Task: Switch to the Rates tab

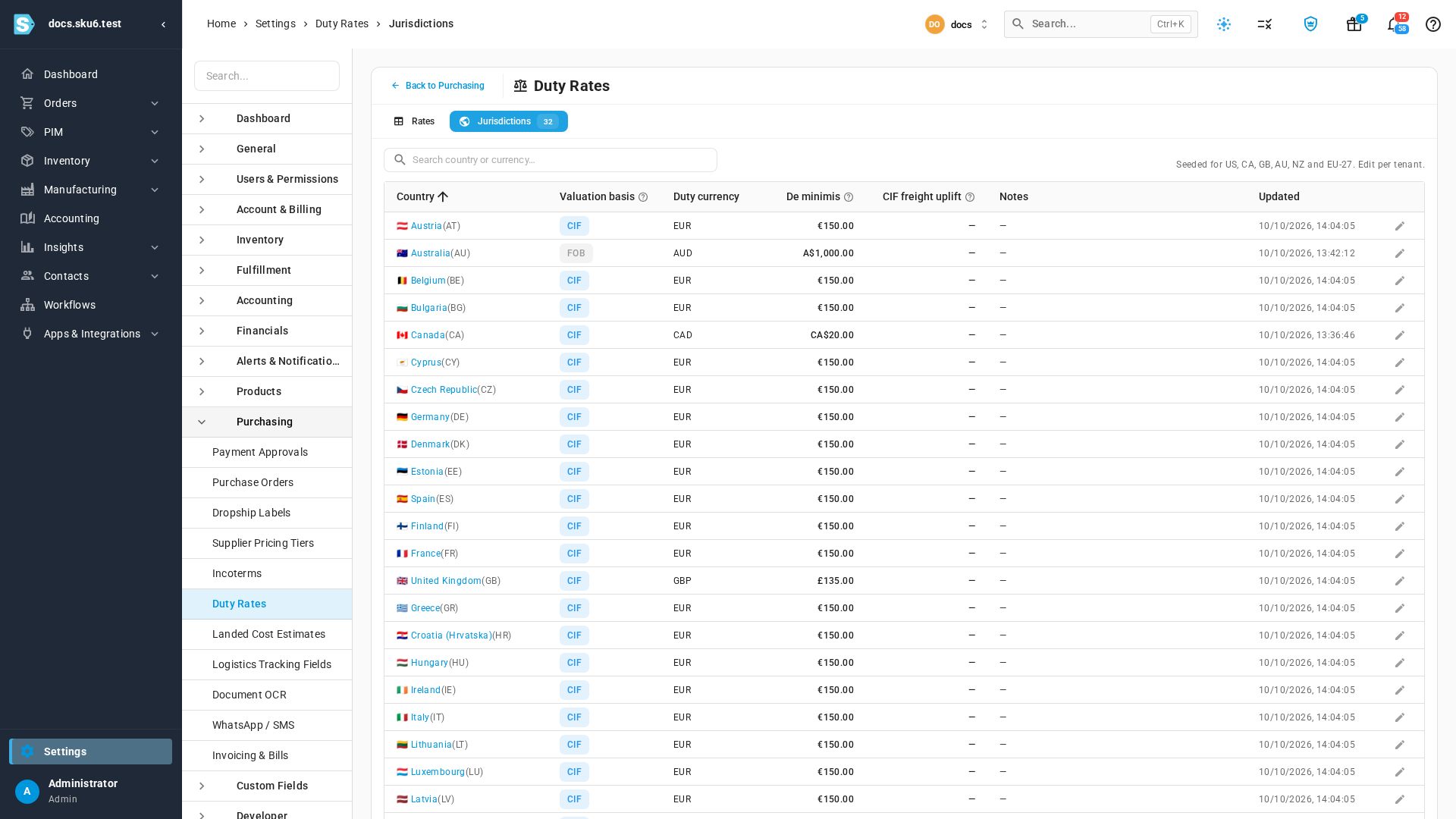Action: [x=414, y=121]
